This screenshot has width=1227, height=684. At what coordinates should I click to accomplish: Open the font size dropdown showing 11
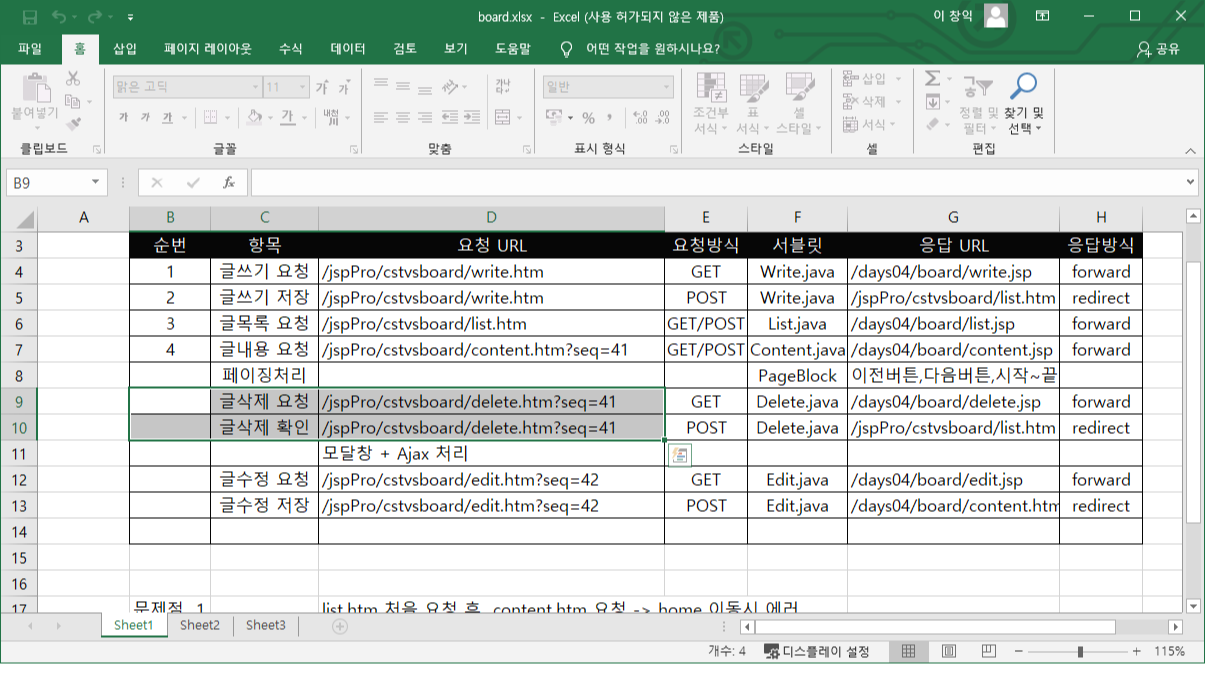[302, 87]
